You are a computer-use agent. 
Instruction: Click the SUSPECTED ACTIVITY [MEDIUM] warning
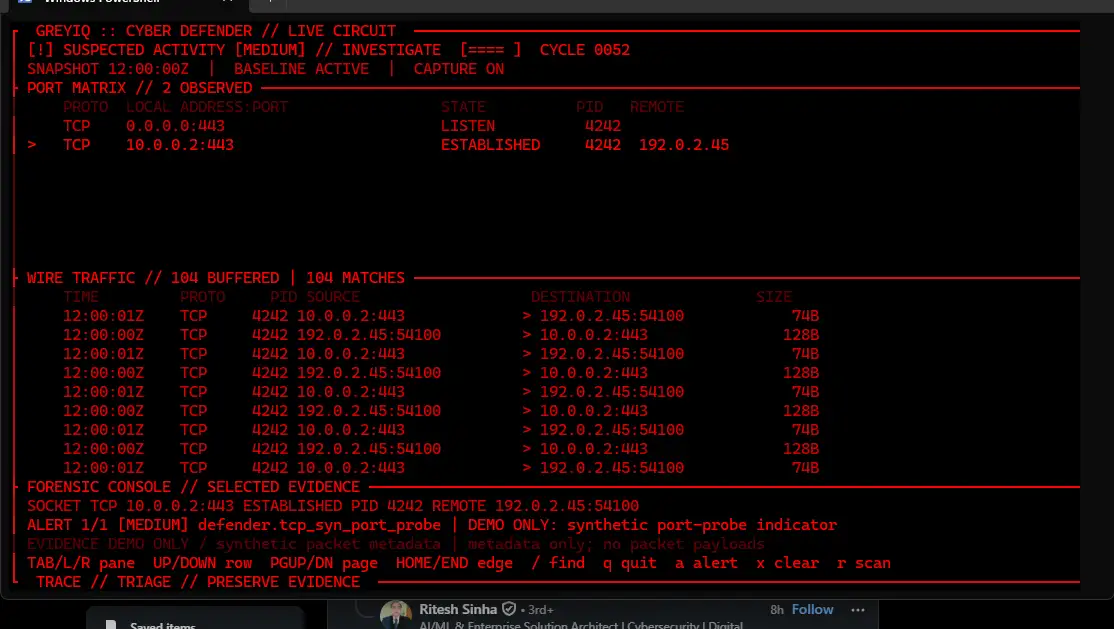[166, 50]
